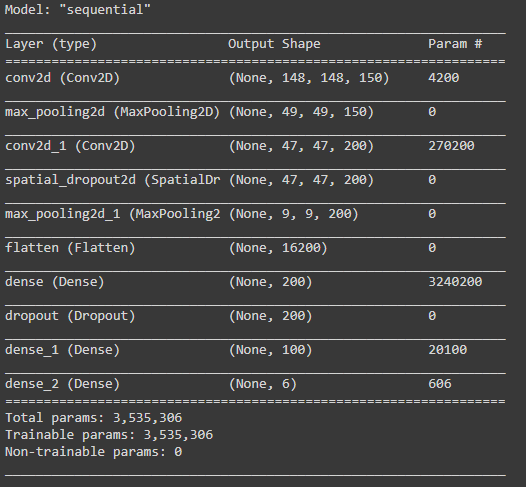Click output shape (None, 148, 148, 150)
Screen dimensions: 526x487
[309, 78]
